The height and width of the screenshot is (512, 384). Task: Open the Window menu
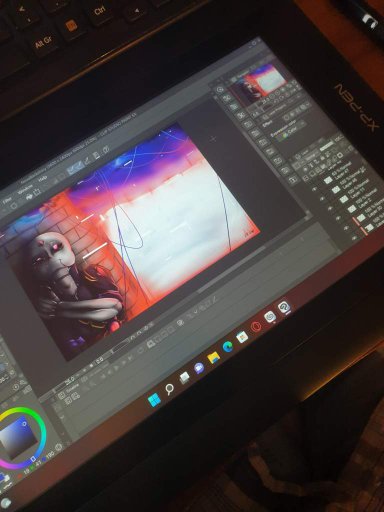[x=24, y=191]
